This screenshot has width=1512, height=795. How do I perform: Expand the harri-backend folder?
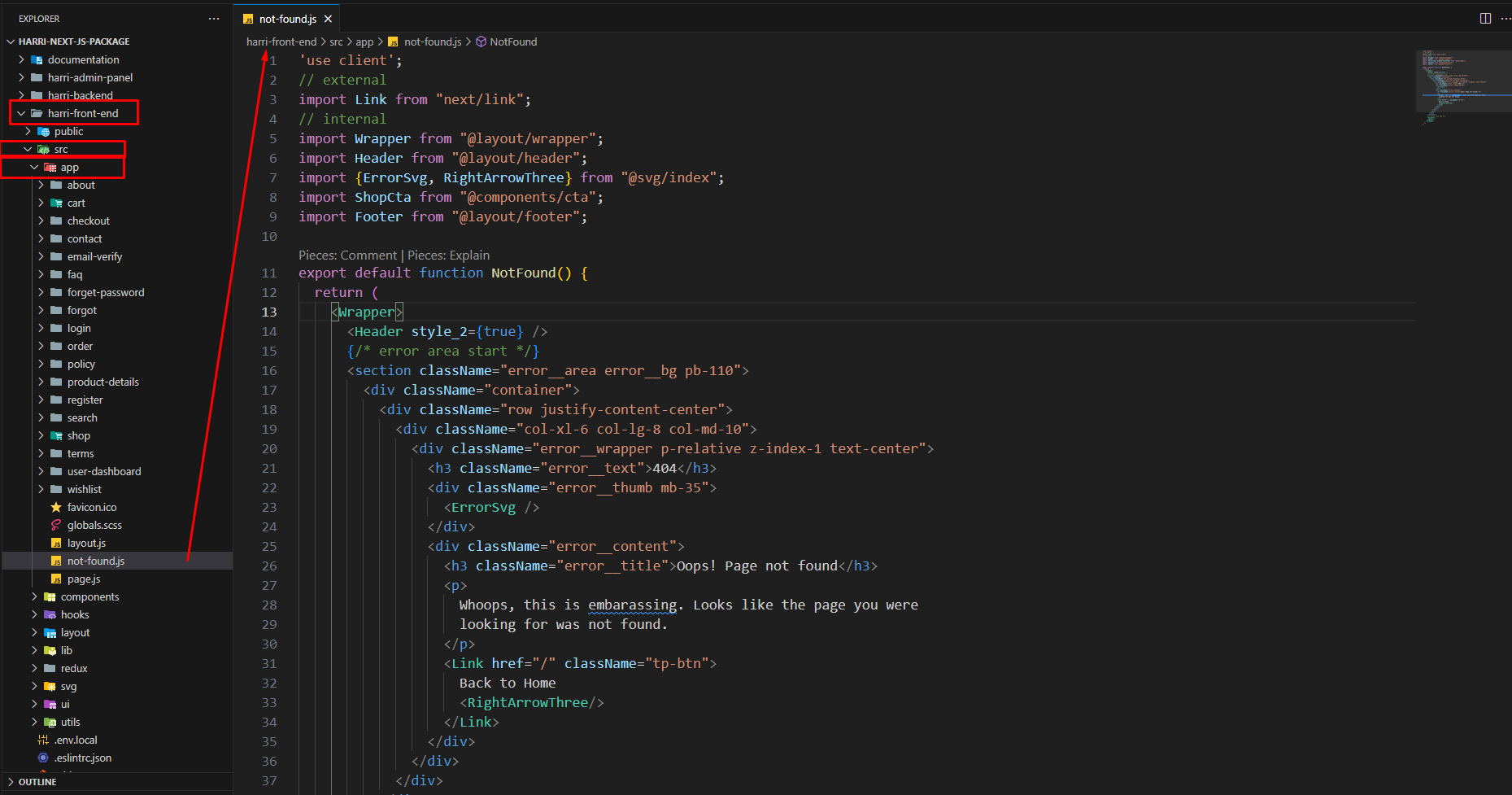tap(22, 95)
